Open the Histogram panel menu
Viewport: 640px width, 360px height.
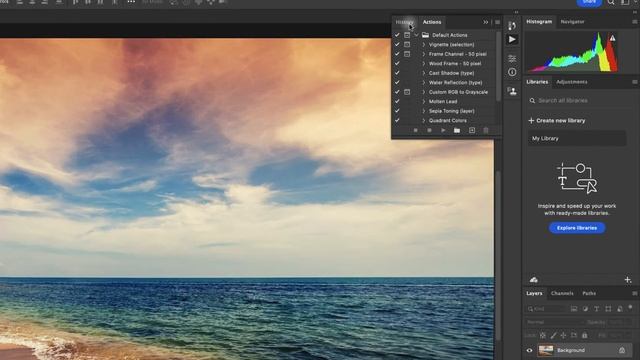tap(635, 22)
